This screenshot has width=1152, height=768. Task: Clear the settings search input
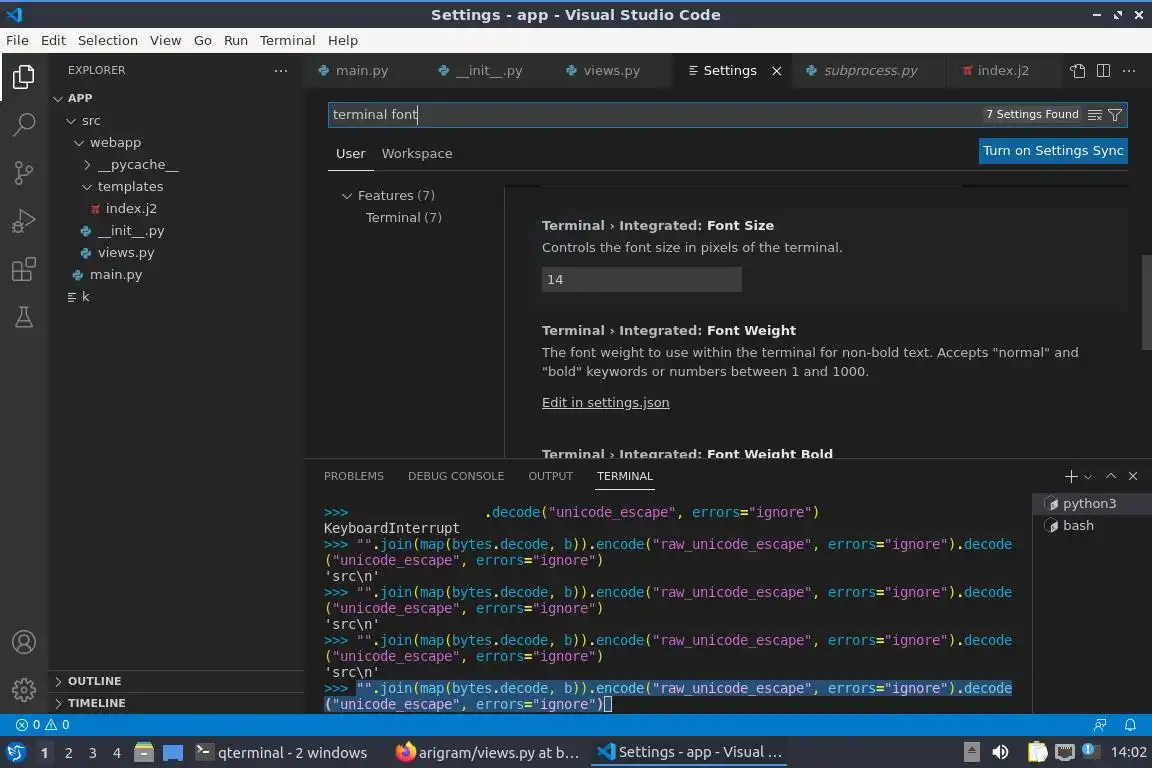[1095, 115]
